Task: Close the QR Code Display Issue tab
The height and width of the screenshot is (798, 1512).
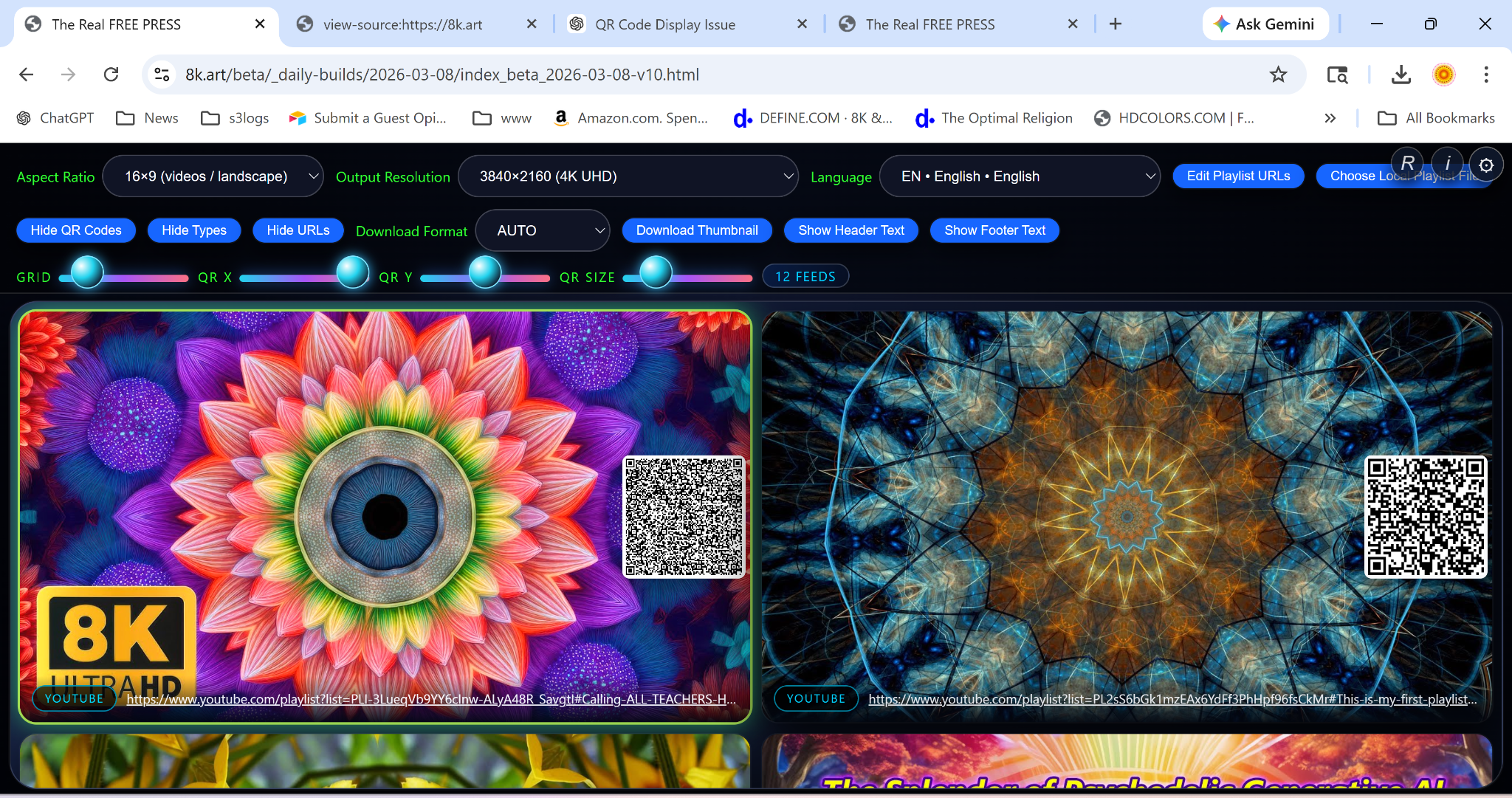Action: click(803, 24)
